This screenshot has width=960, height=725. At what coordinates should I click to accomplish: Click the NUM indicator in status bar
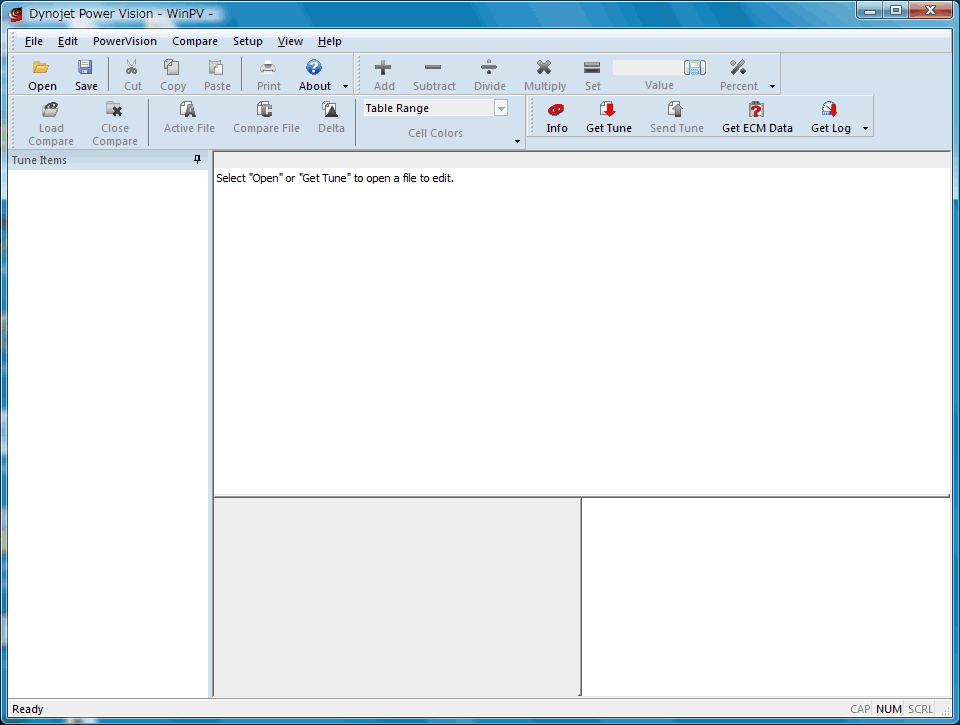888,709
